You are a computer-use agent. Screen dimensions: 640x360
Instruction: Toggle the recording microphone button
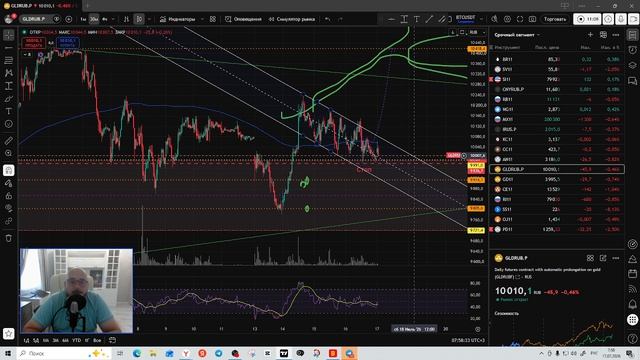click(x=621, y=19)
